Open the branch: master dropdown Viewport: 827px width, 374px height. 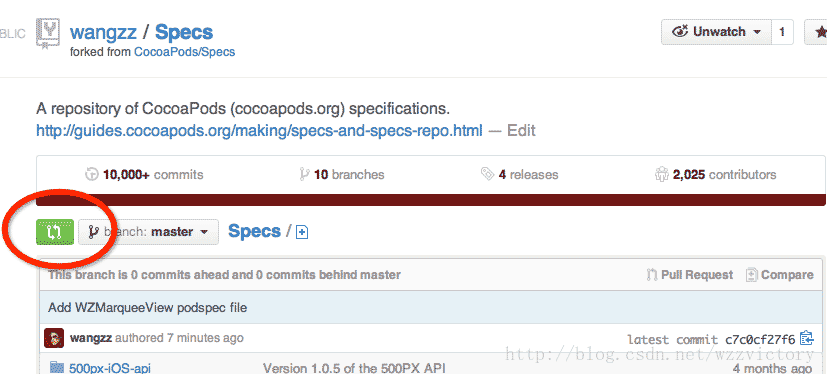[x=148, y=232]
